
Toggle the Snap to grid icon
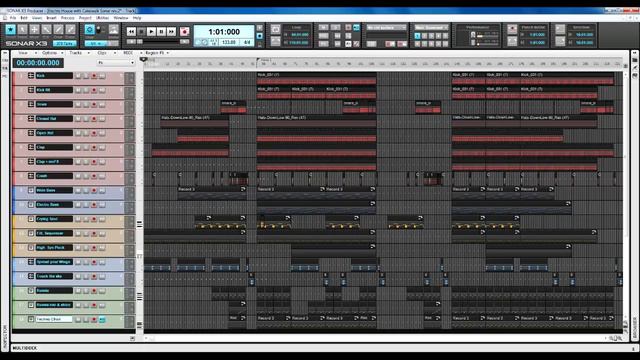(x=89, y=29)
